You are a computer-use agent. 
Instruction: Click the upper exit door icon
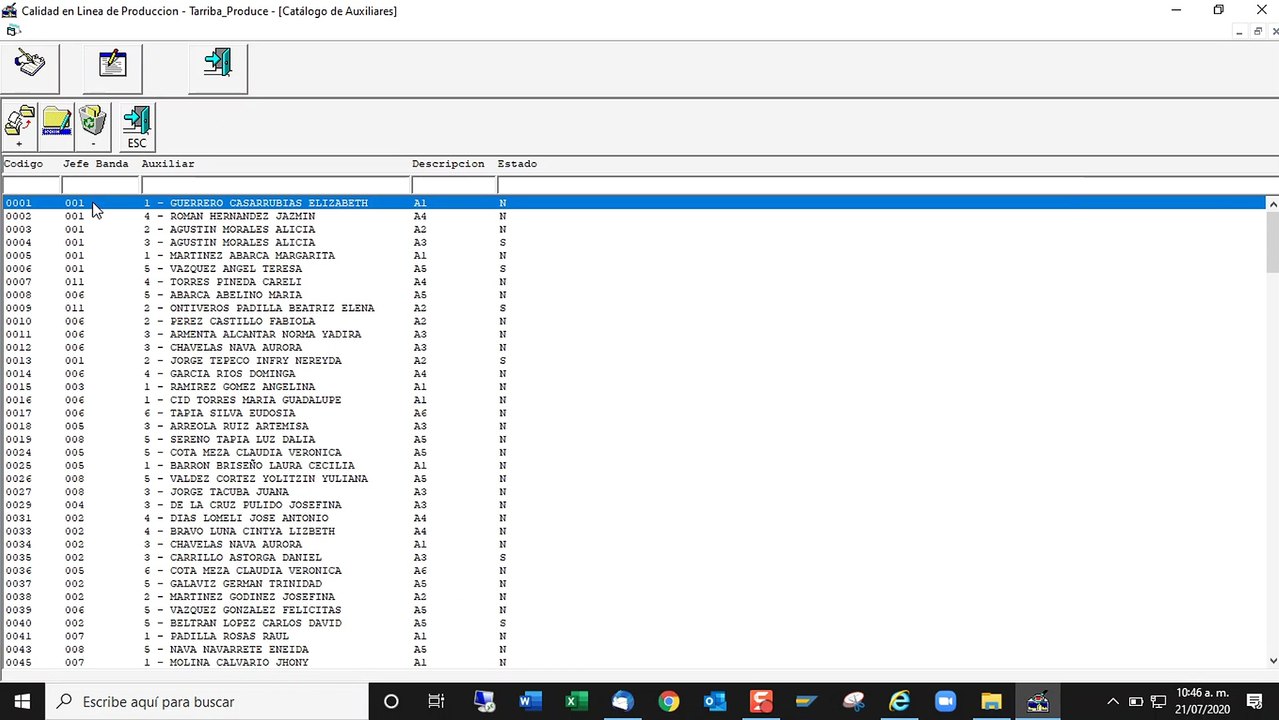218,66
